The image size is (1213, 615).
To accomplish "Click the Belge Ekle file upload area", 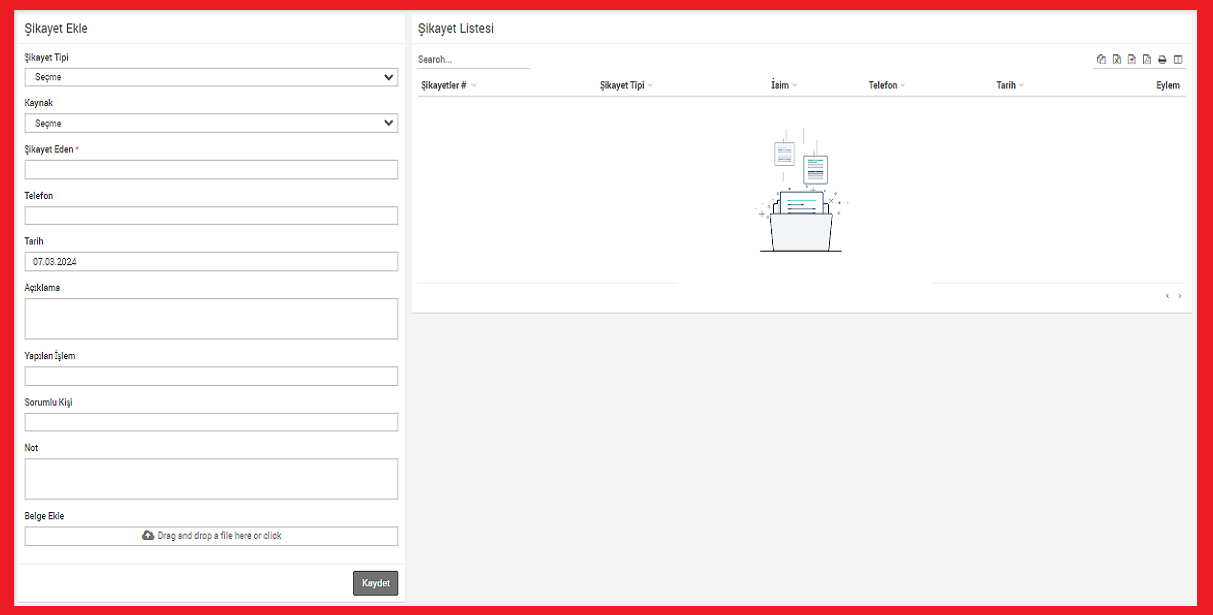I will click(211, 536).
